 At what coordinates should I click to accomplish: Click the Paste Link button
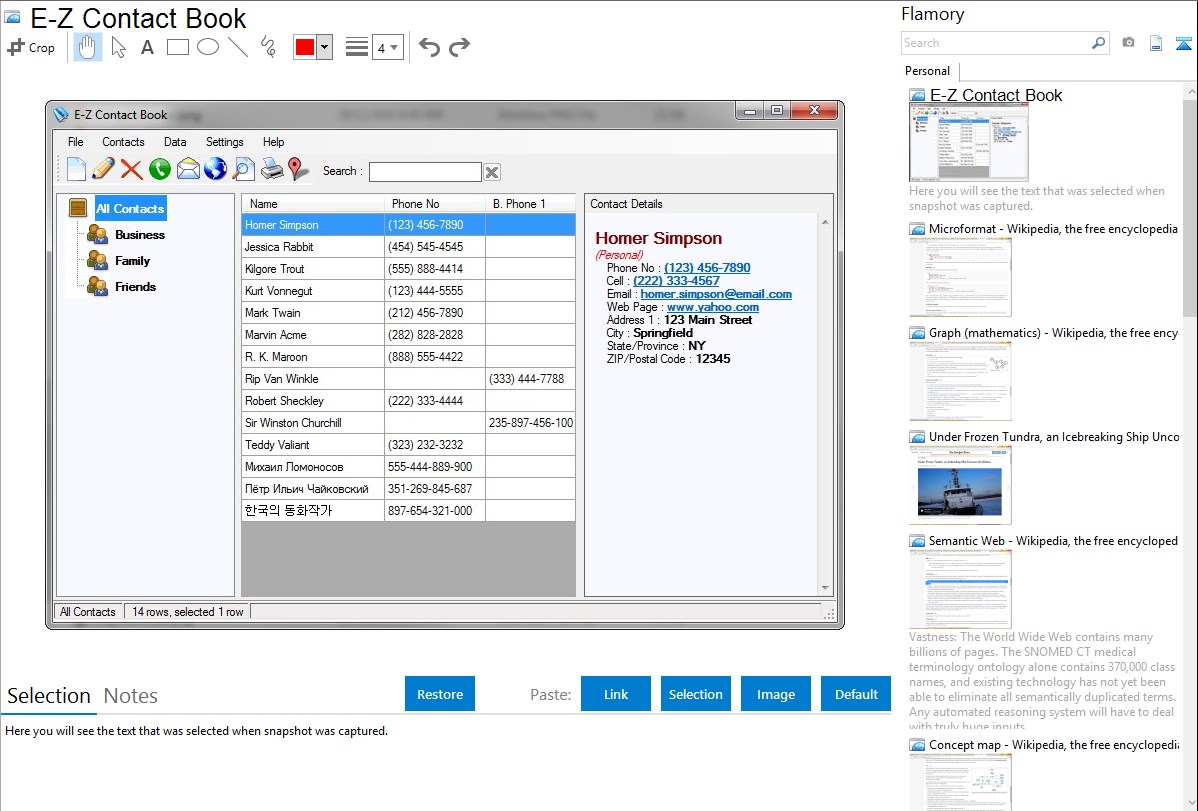[616, 694]
